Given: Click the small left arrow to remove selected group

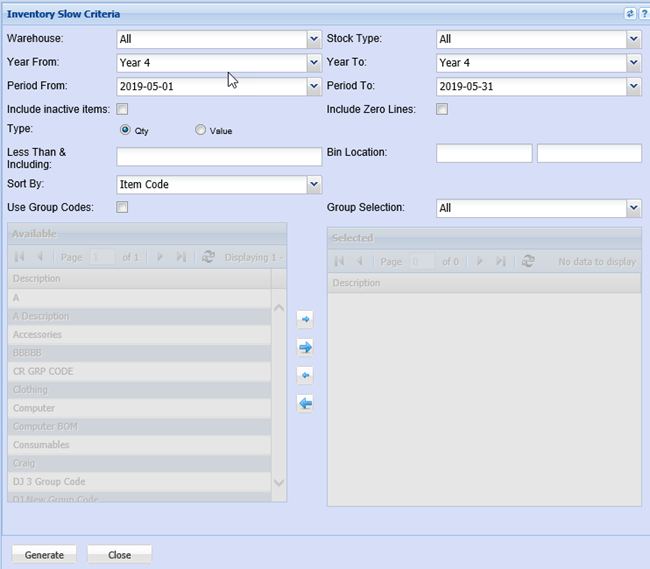Looking at the screenshot, I should (x=305, y=375).
